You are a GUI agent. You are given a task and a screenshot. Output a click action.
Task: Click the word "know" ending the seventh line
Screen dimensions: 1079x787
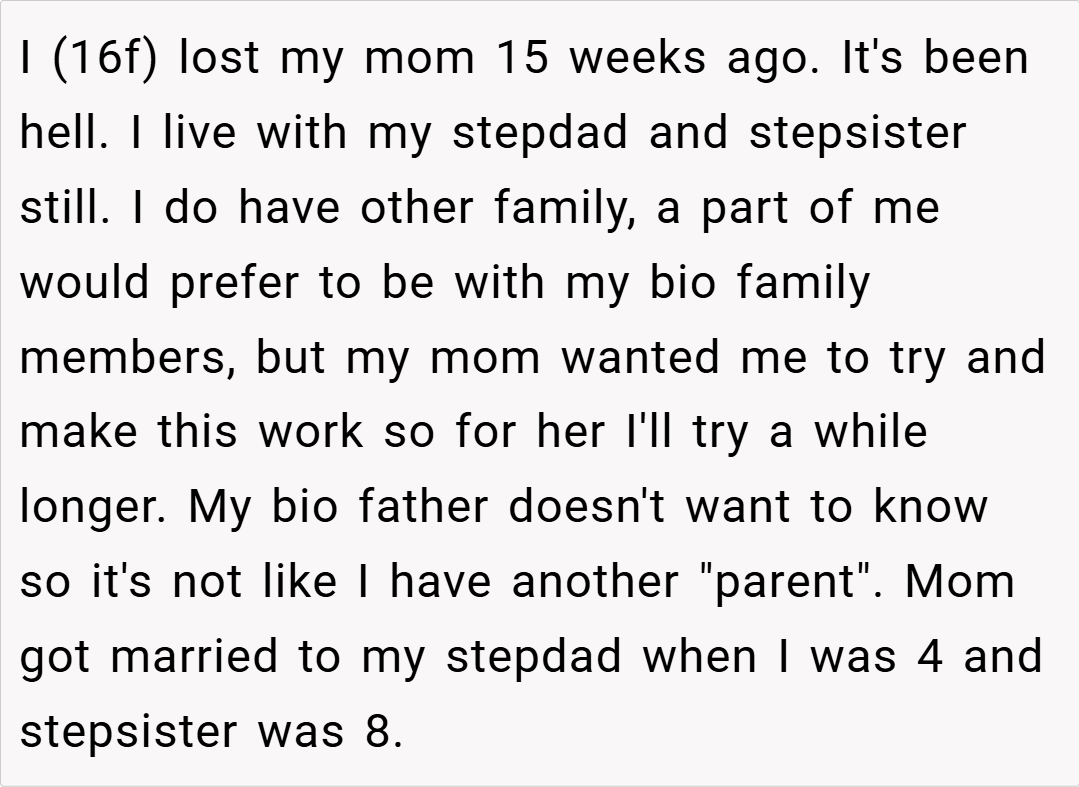click(x=930, y=507)
